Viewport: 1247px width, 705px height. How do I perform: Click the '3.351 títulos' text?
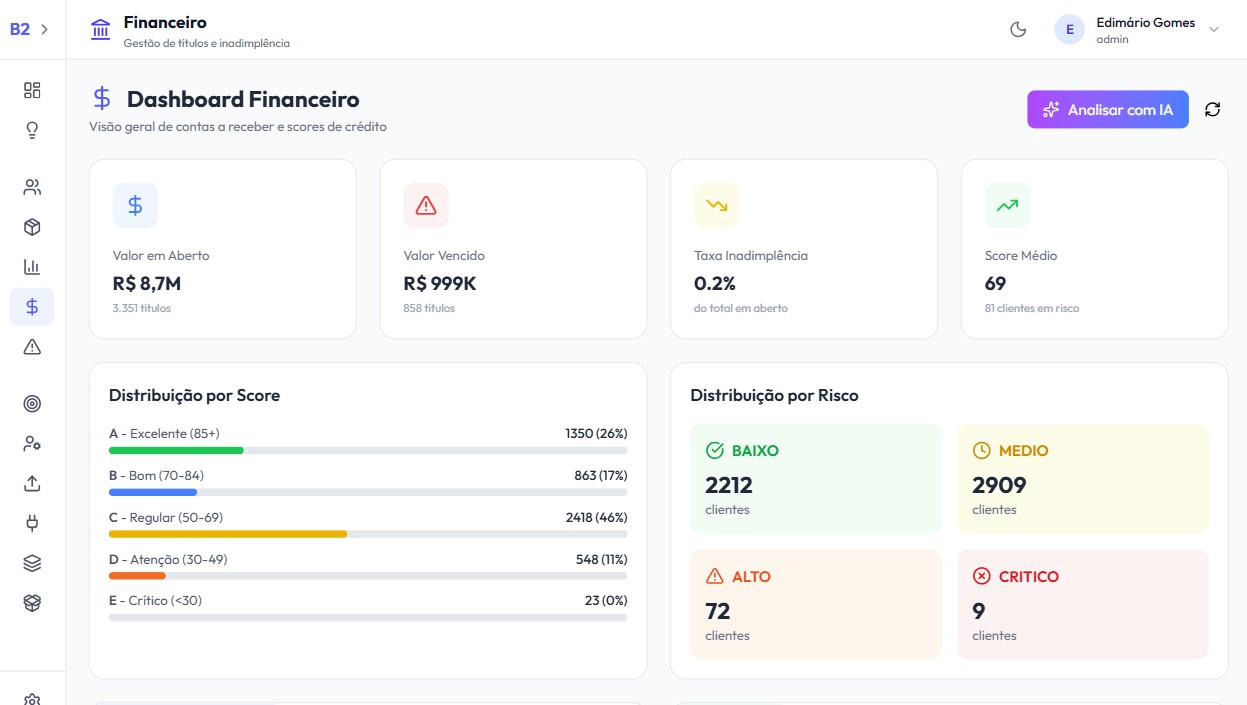142,308
